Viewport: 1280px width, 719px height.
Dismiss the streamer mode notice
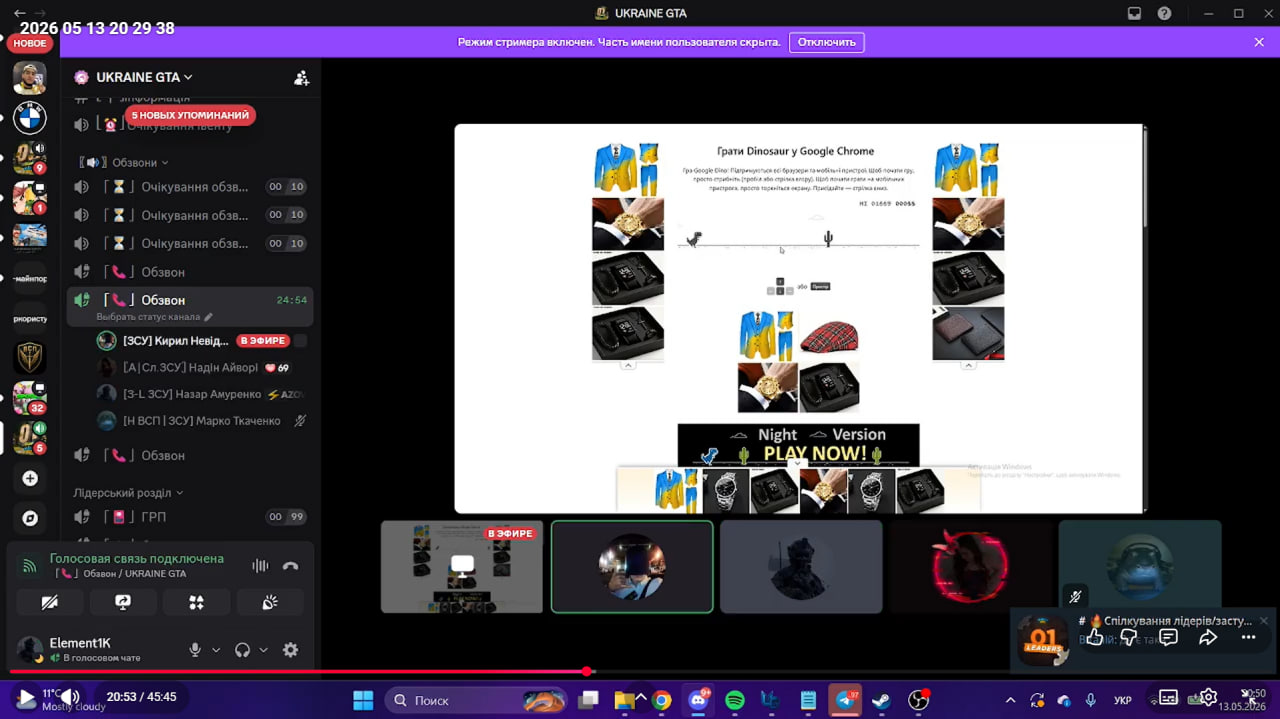click(1259, 42)
